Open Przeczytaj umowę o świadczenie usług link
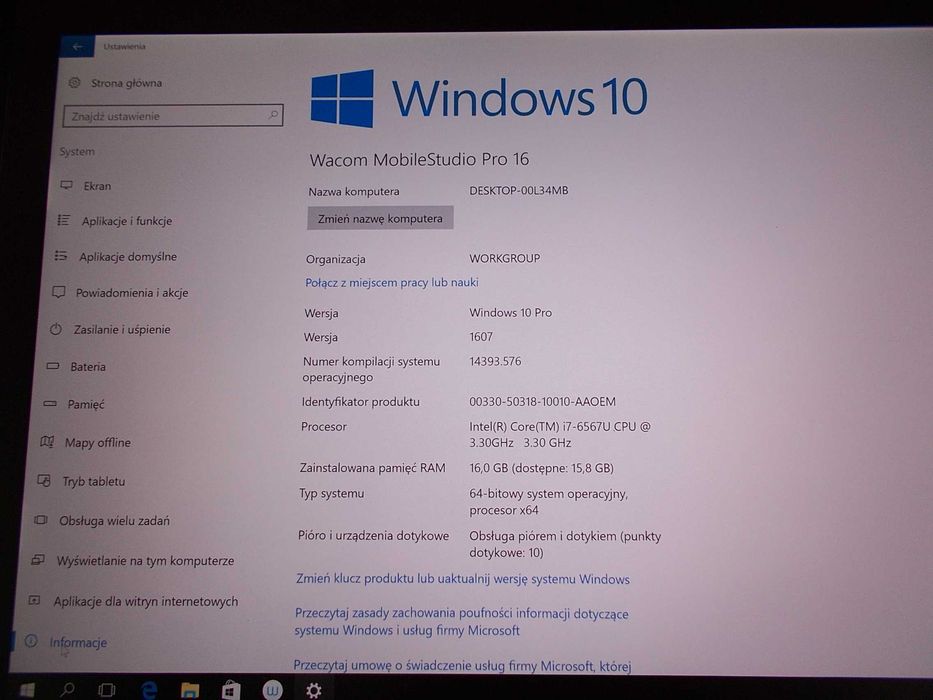This screenshot has height=700, width=933. (462, 666)
